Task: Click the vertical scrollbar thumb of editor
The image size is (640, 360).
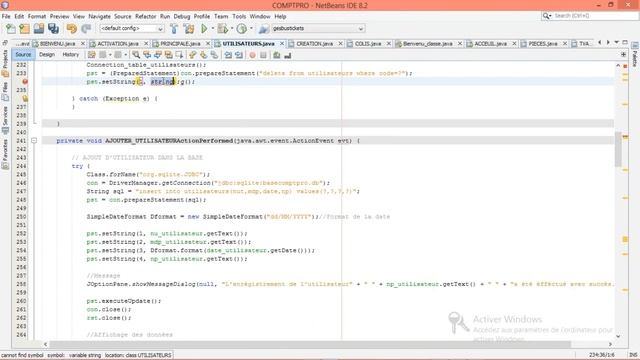Action: point(618,149)
